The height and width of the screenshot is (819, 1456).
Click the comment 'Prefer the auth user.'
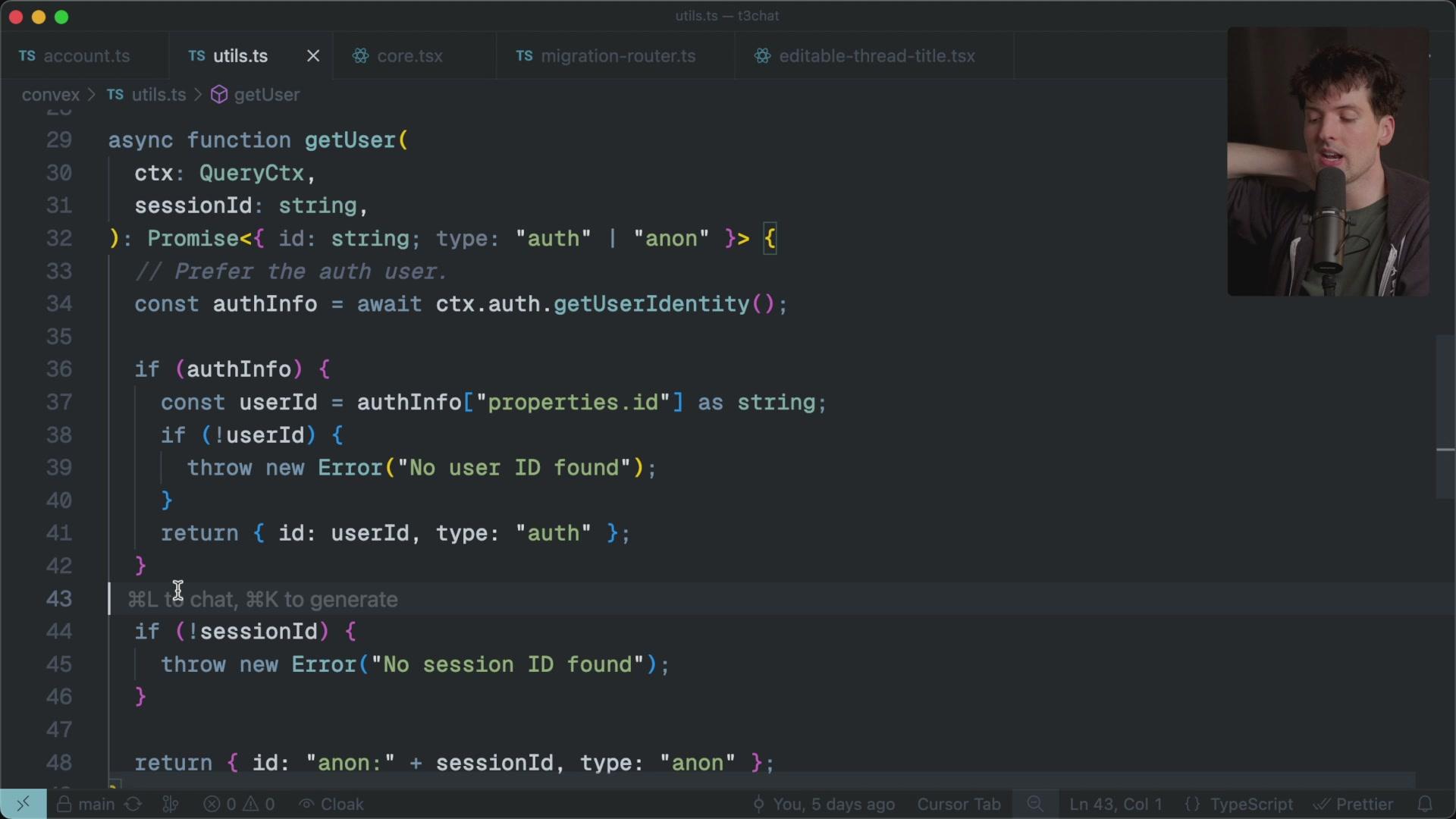[292, 271]
